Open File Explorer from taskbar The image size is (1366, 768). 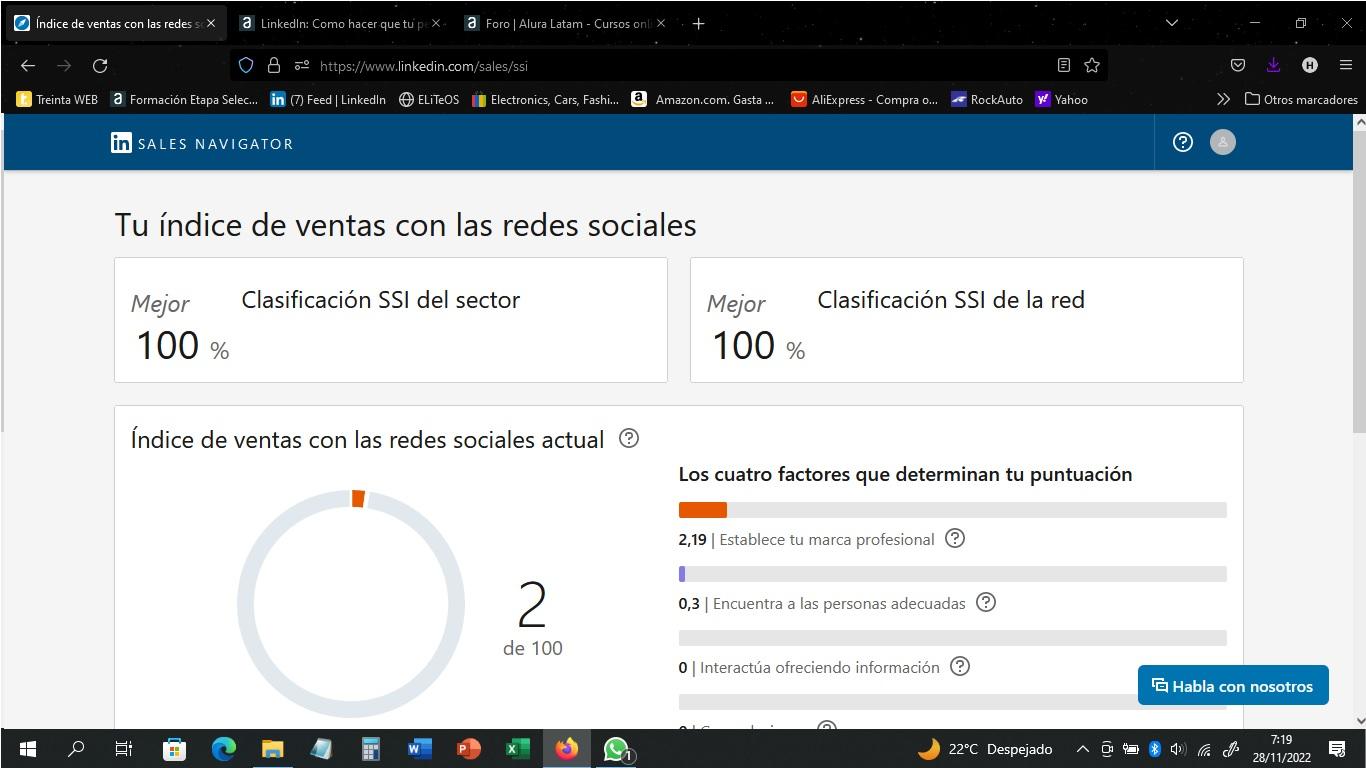pos(272,748)
